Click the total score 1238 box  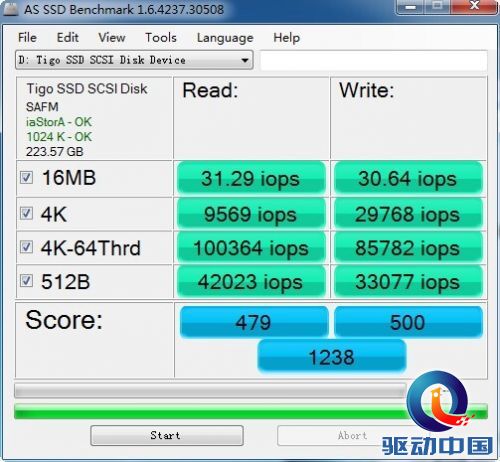(x=332, y=357)
